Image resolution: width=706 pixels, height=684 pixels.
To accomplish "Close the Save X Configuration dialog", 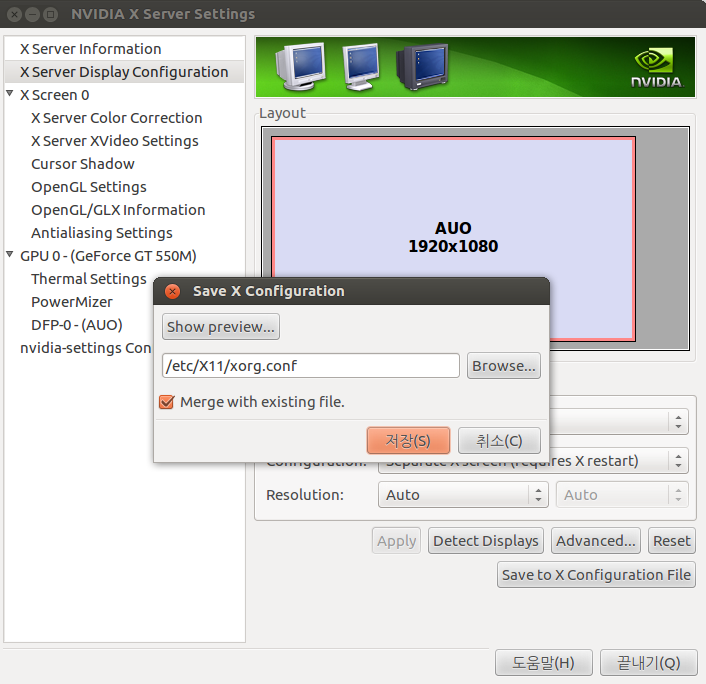I will point(172,291).
